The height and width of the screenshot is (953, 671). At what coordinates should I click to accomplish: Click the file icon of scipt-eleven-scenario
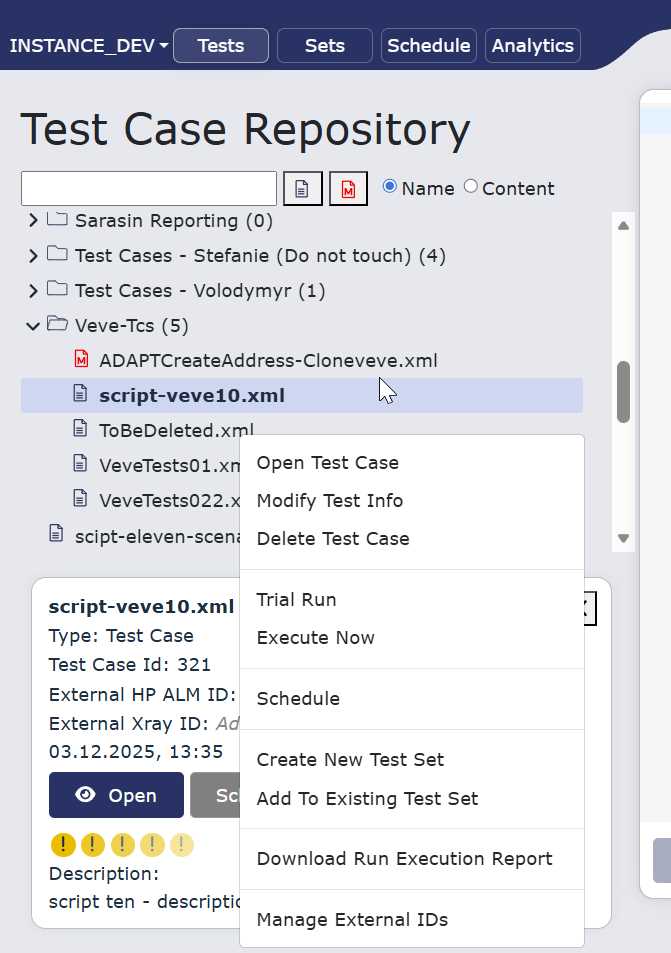(x=56, y=534)
